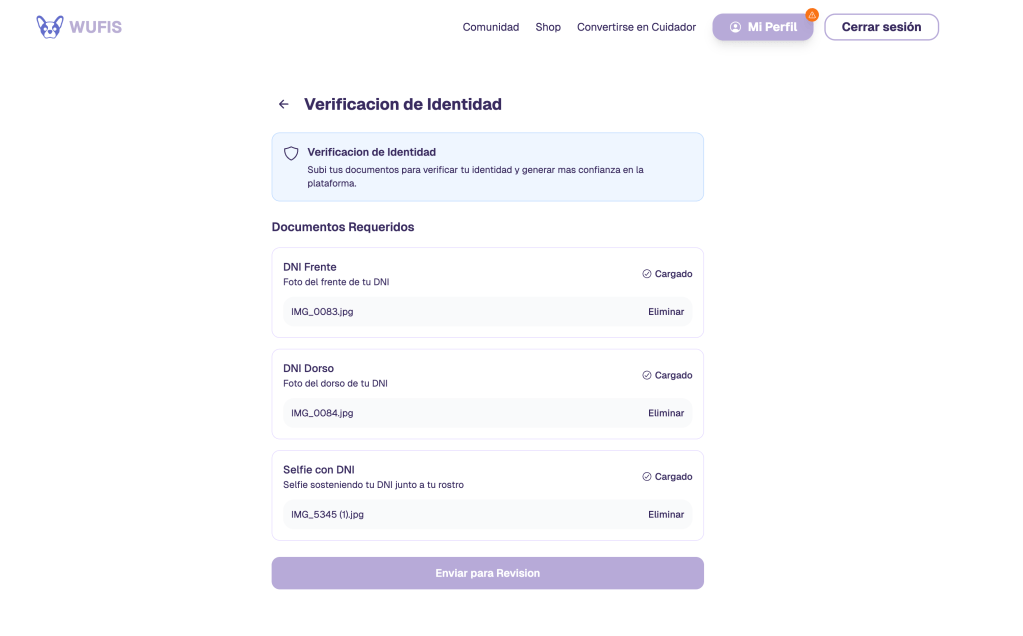1023x636 pixels.
Task: Click the user avatar icon in Mi Perfil
Action: 736,27
